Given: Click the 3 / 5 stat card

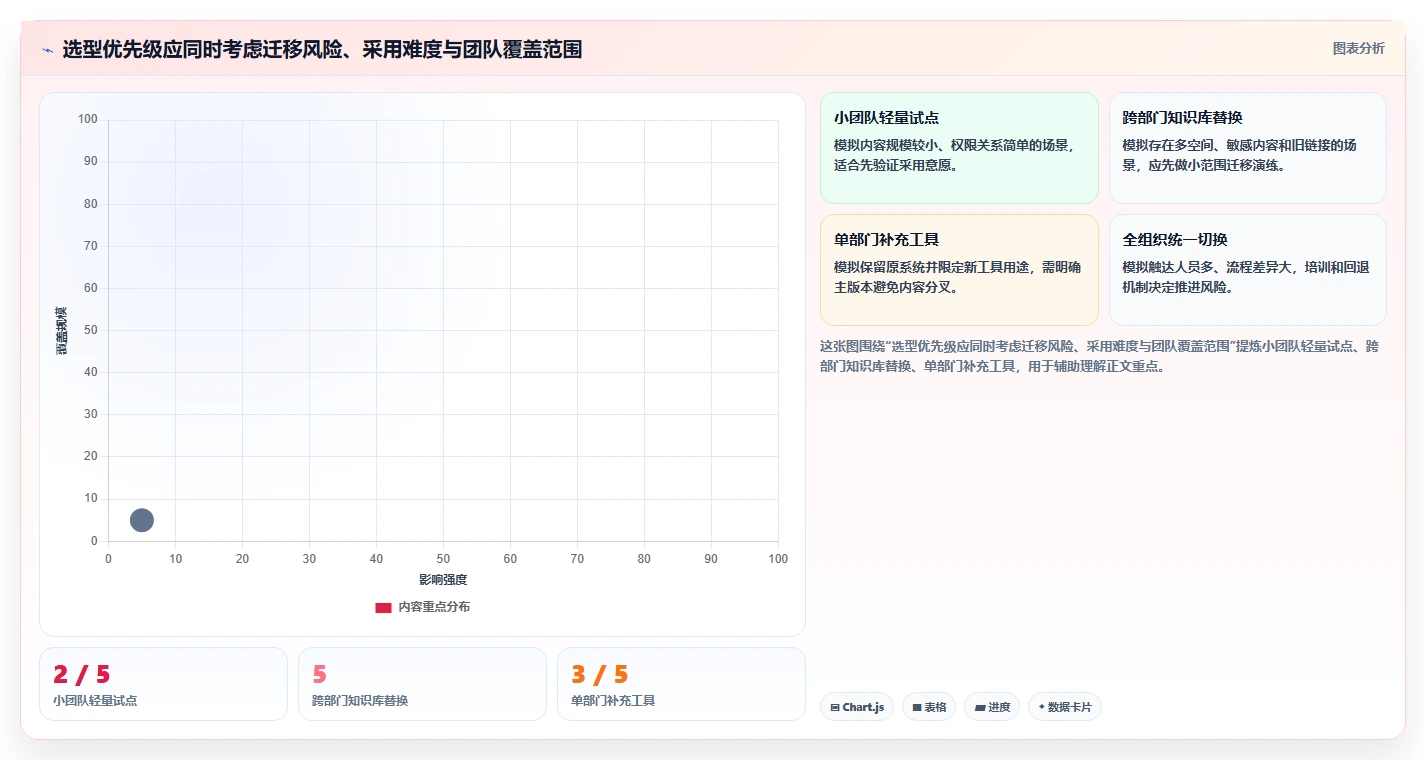Looking at the screenshot, I should 681,684.
